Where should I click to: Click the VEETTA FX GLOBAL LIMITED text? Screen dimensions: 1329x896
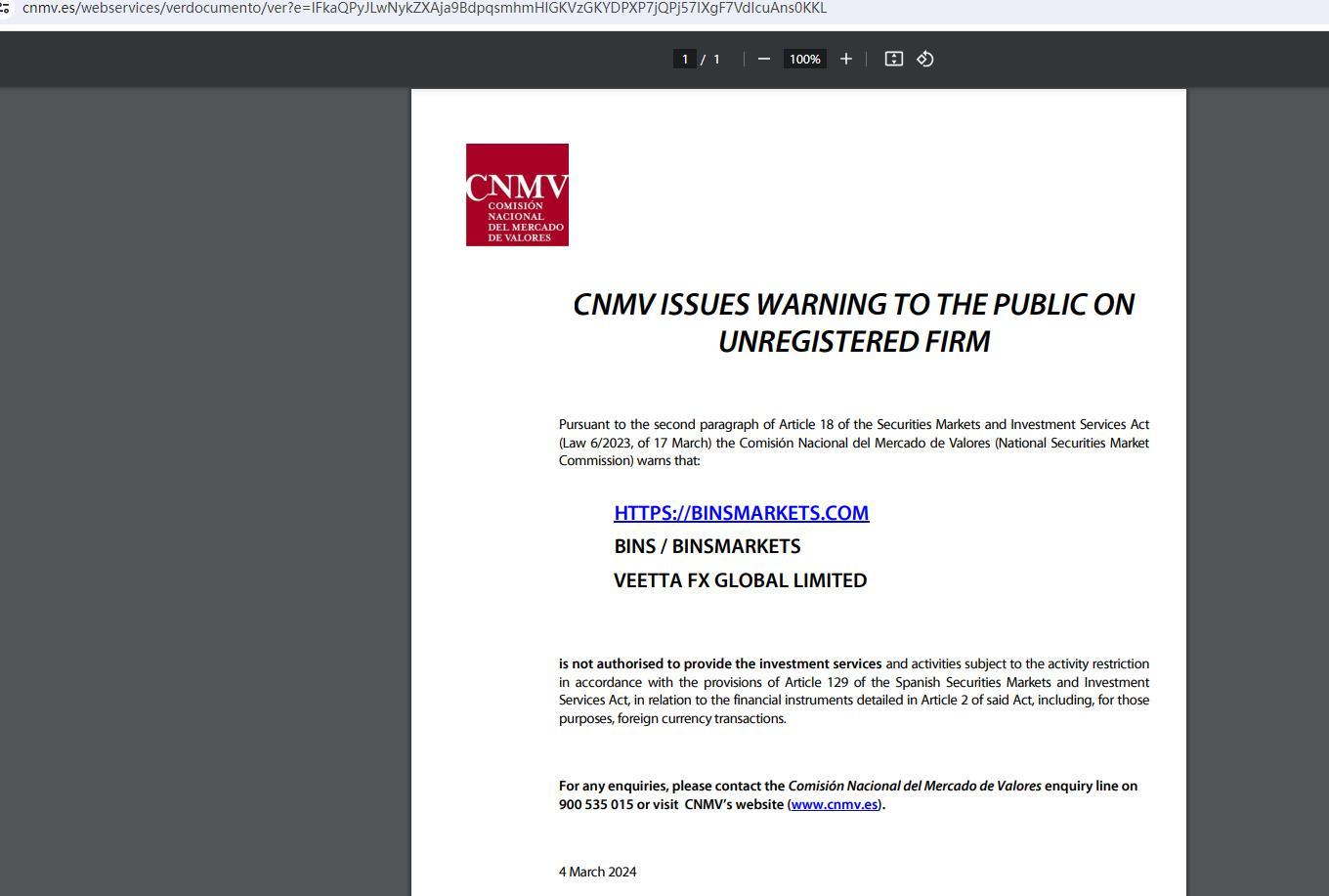click(740, 580)
